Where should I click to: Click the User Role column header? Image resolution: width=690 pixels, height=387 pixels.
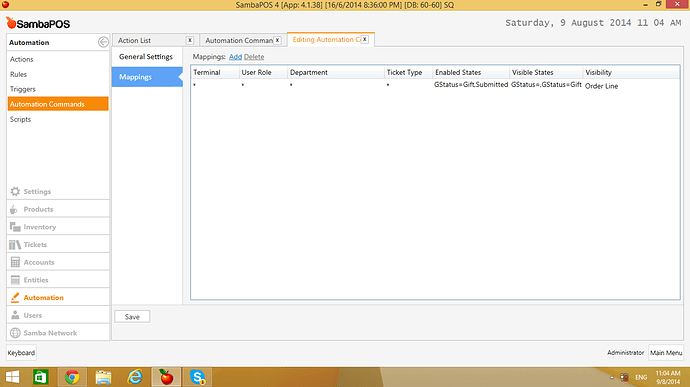[263, 72]
